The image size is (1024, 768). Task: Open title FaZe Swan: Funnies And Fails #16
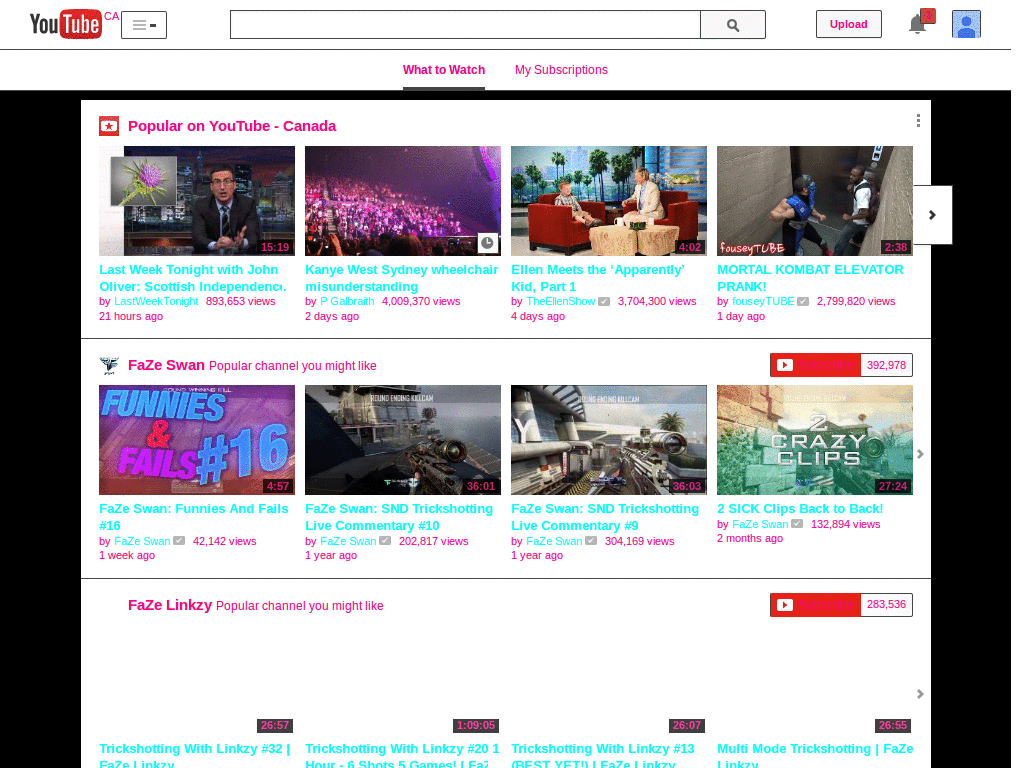pos(194,517)
